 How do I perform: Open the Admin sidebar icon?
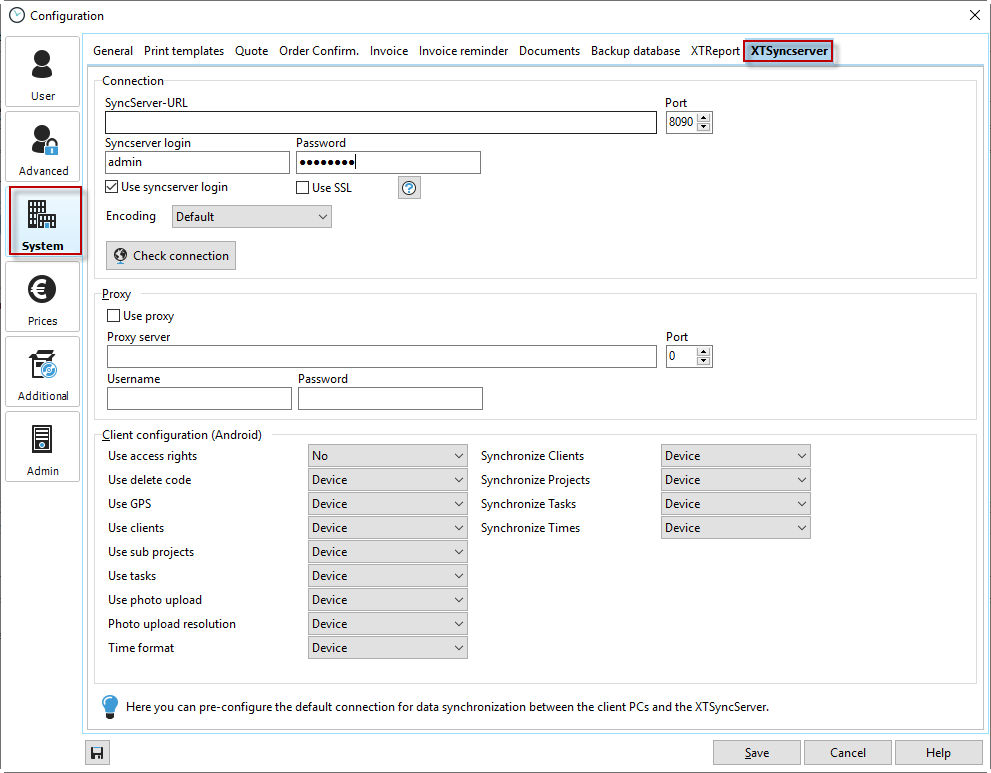pos(42,447)
